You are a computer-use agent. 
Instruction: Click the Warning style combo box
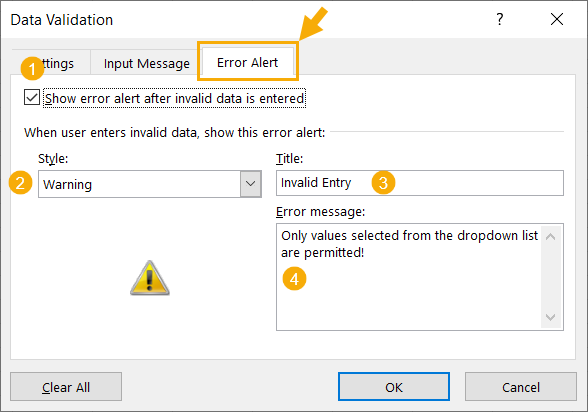(x=150, y=184)
